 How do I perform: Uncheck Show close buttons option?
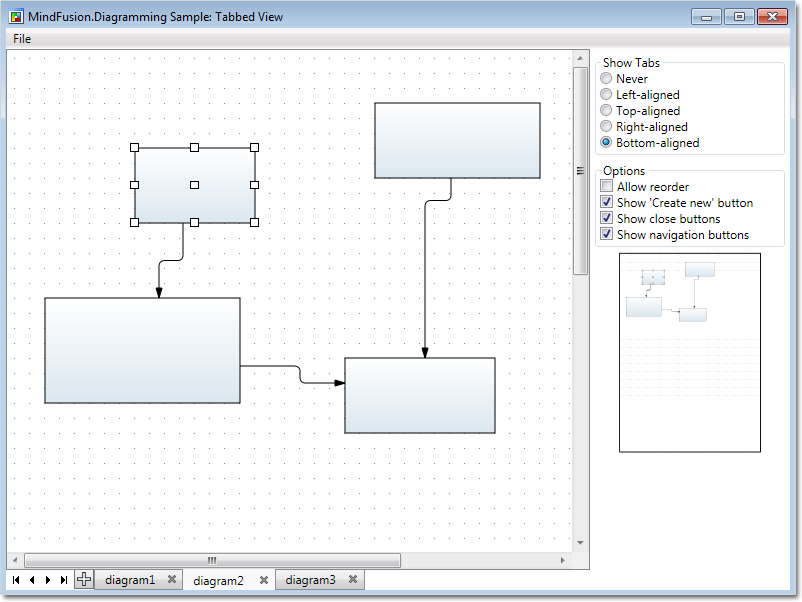(606, 219)
